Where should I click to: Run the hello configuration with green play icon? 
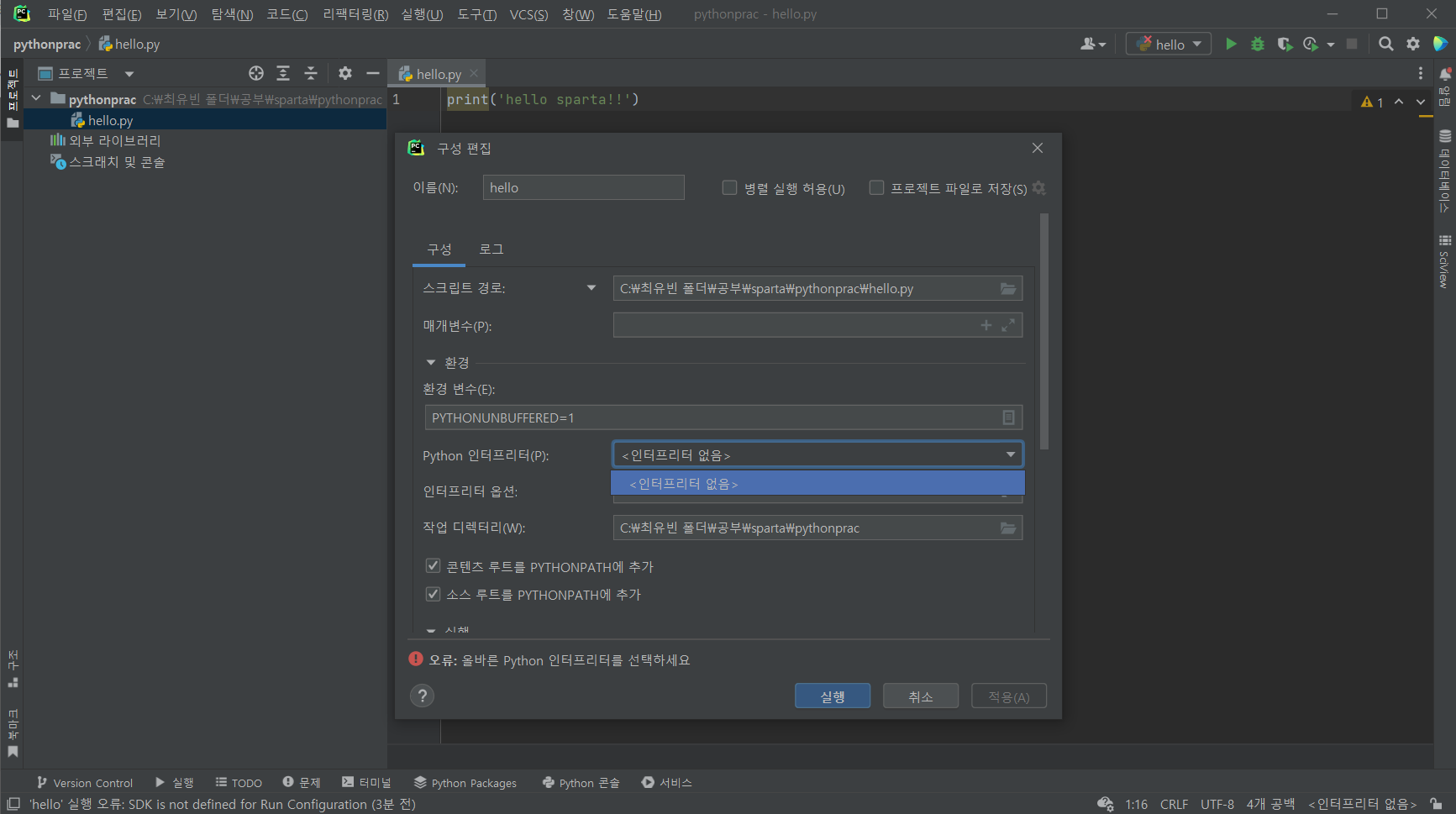coord(1231,44)
